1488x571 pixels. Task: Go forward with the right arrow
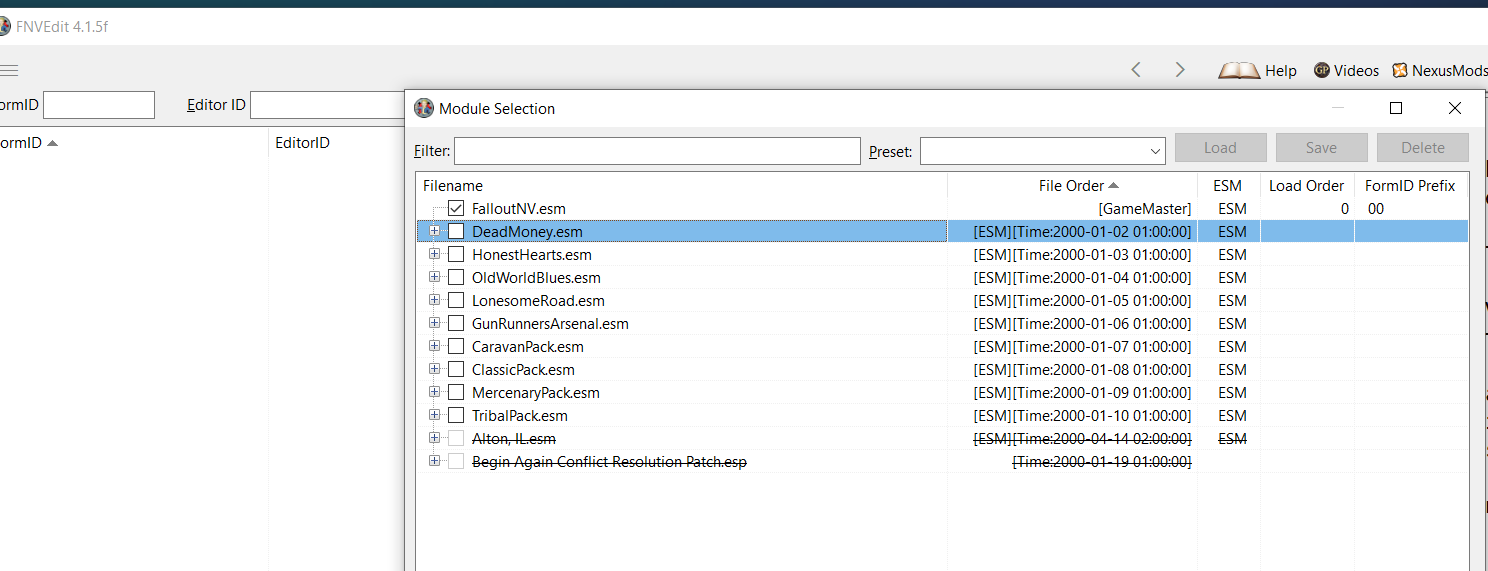1180,70
